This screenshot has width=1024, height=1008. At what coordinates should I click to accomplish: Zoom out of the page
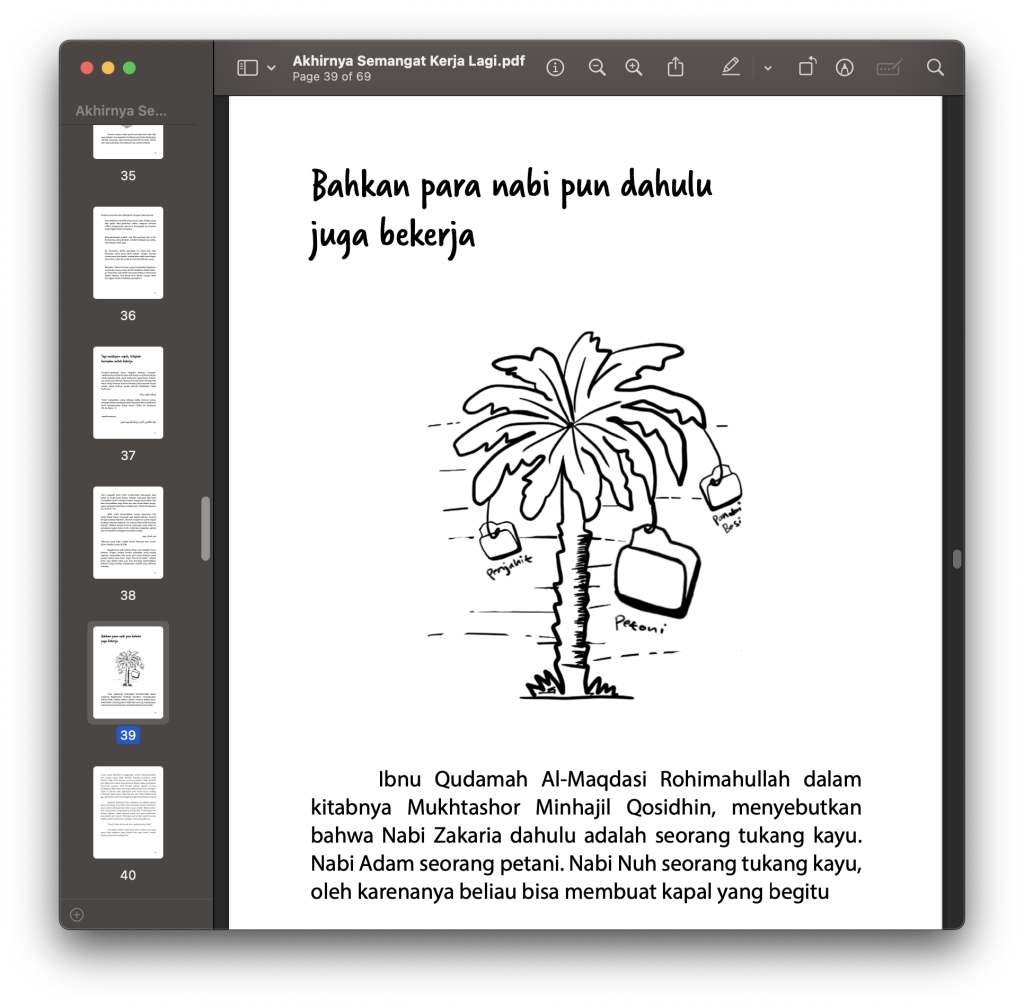click(597, 67)
